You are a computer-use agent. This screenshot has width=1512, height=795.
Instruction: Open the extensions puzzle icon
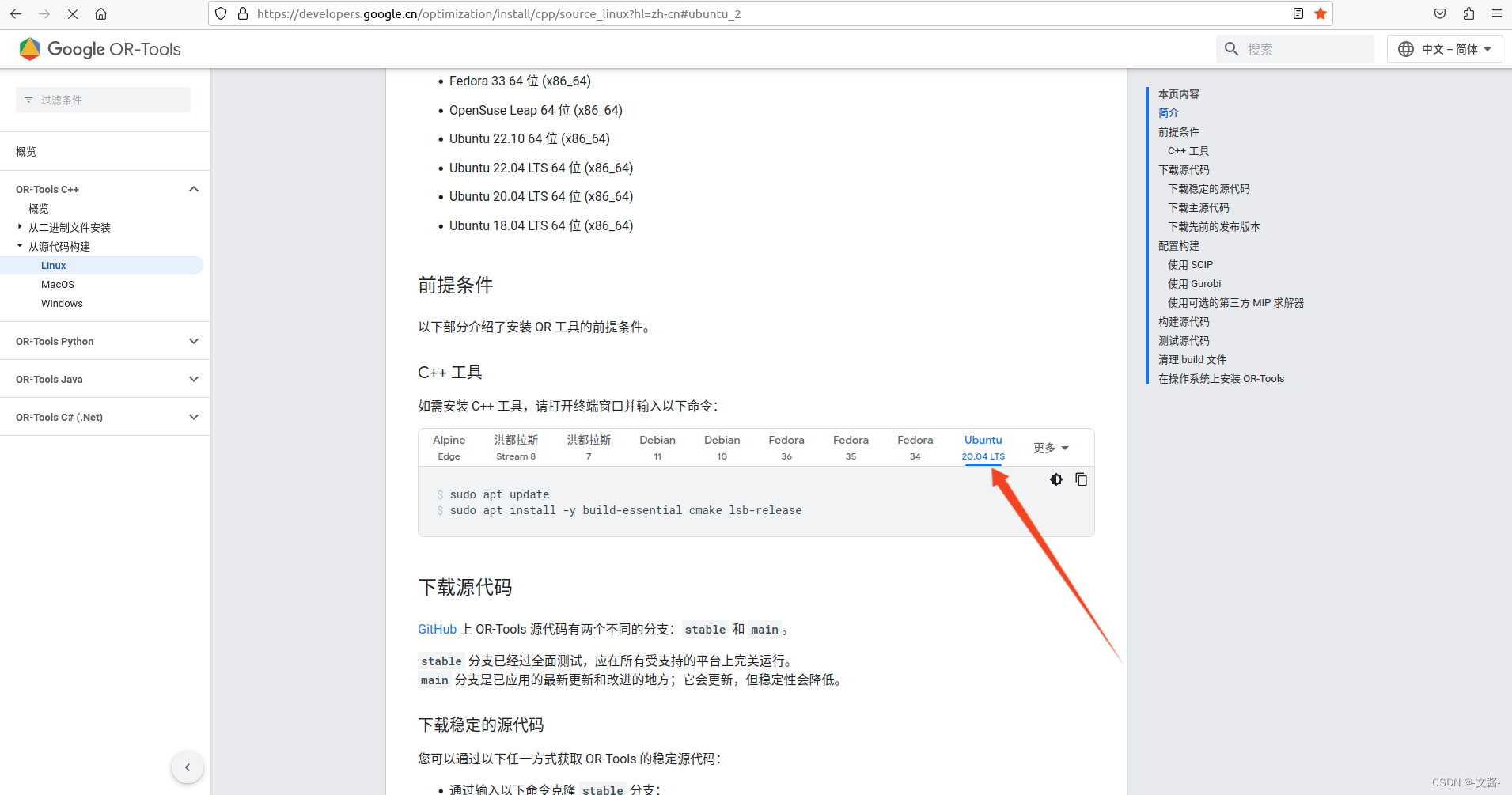pos(1468,13)
